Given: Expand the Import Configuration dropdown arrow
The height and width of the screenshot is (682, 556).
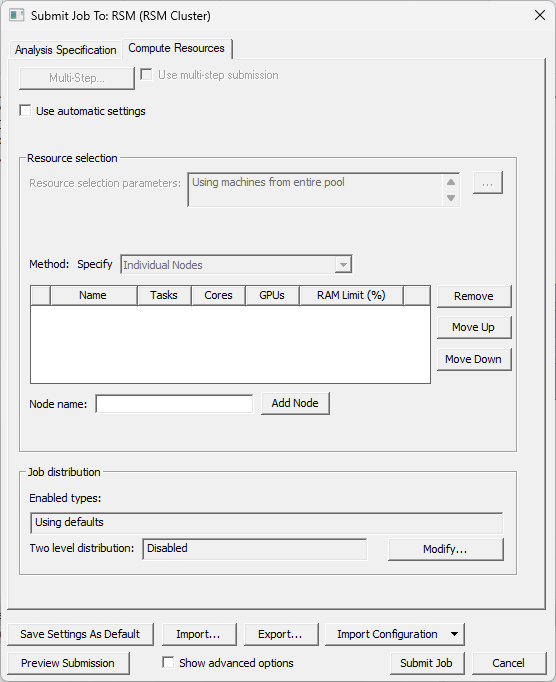Looking at the screenshot, I should pyautogui.click(x=454, y=635).
